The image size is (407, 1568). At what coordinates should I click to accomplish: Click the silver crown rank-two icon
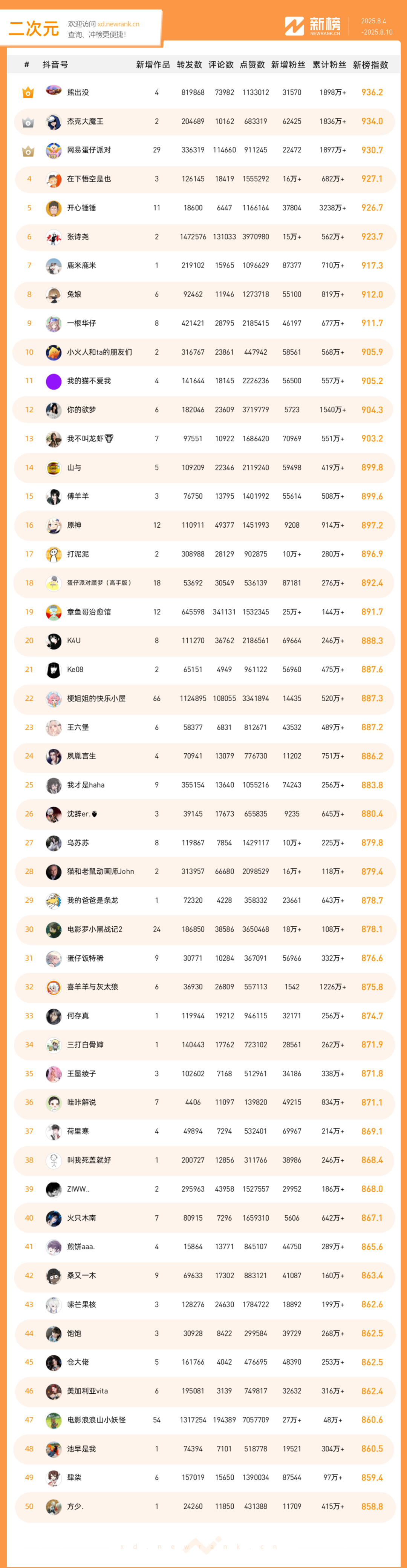pos(28,122)
